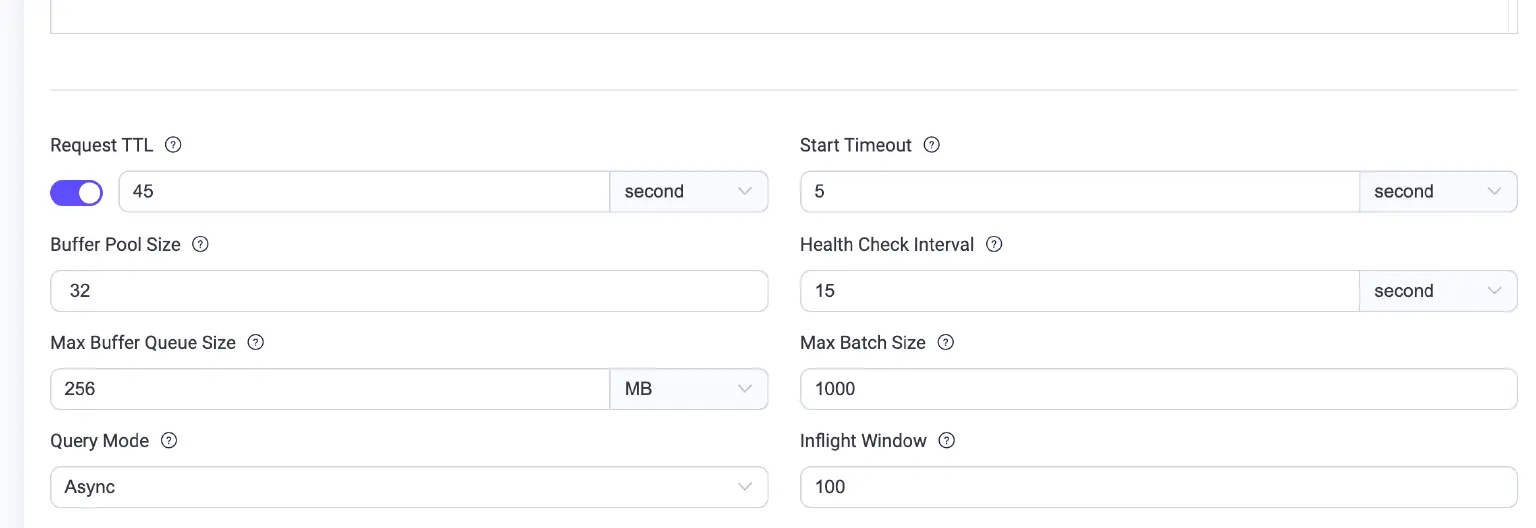This screenshot has width=1536, height=528.
Task: Click the Health Check Interval help icon
Action: (x=994, y=244)
